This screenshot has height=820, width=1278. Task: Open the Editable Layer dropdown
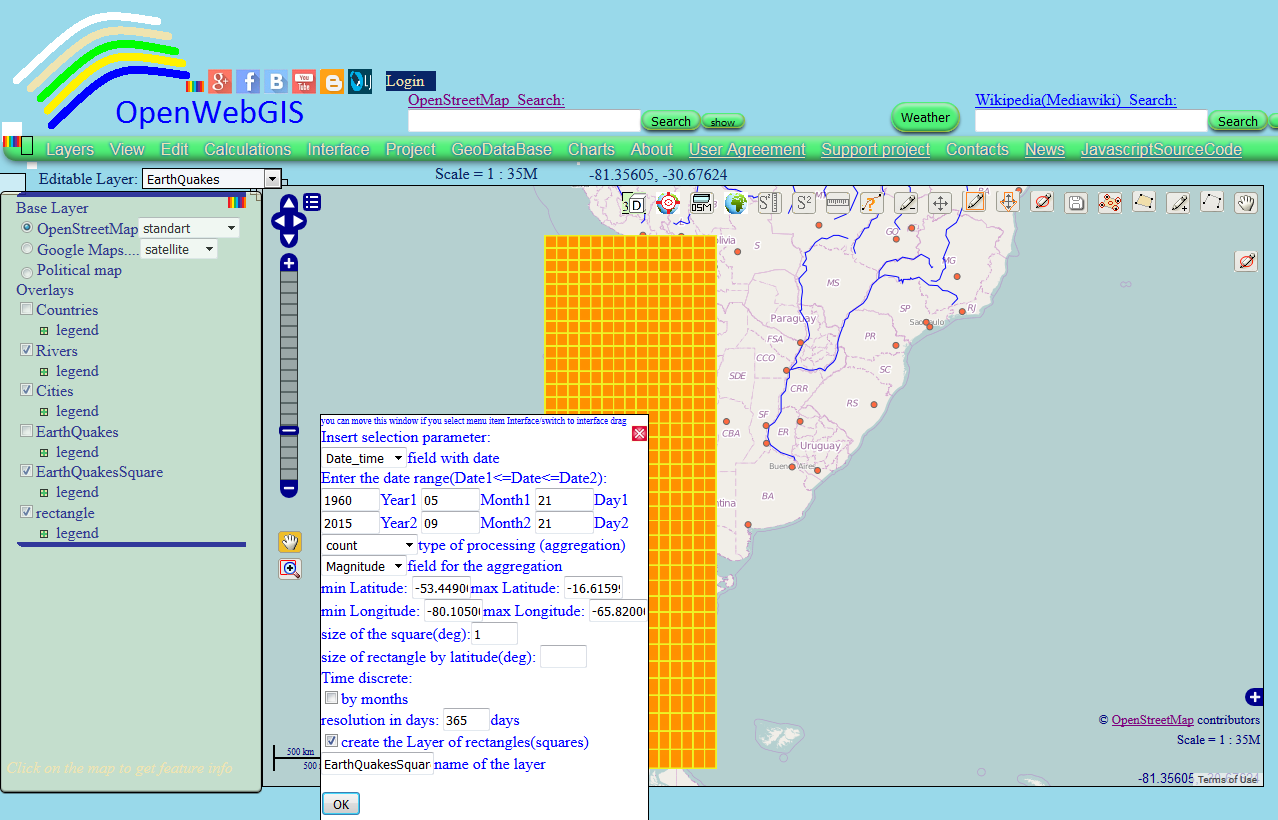click(x=212, y=179)
